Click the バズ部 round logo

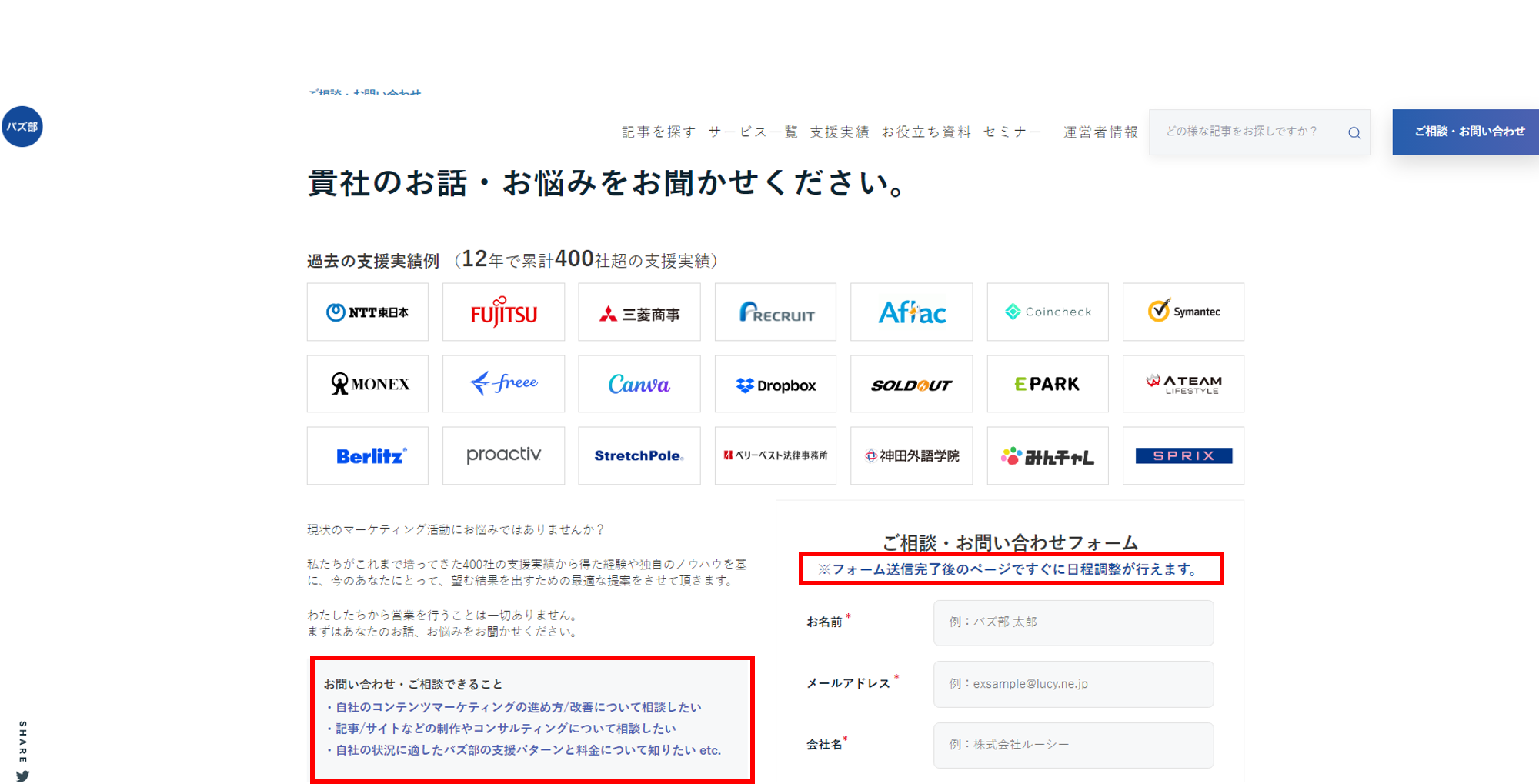(22, 127)
